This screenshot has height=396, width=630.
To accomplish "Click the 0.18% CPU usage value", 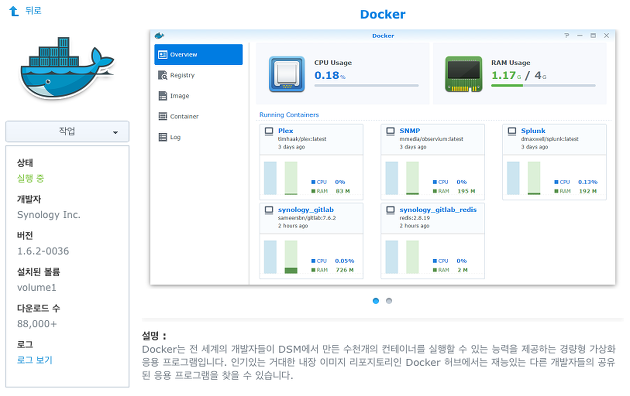I will coord(330,75).
